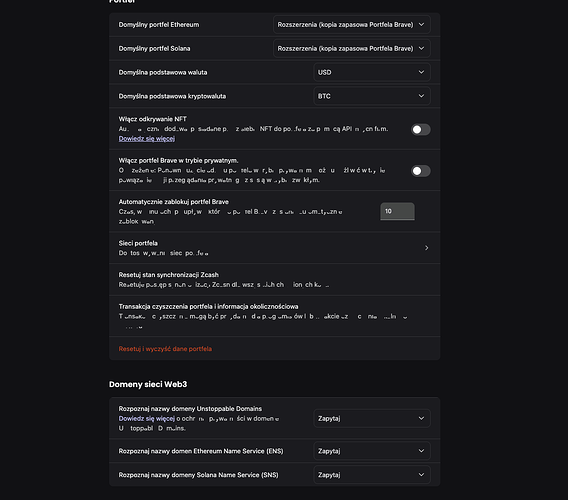Click the auto-lock minutes input field
Viewport: 568px width, 500px height.
coord(397,211)
